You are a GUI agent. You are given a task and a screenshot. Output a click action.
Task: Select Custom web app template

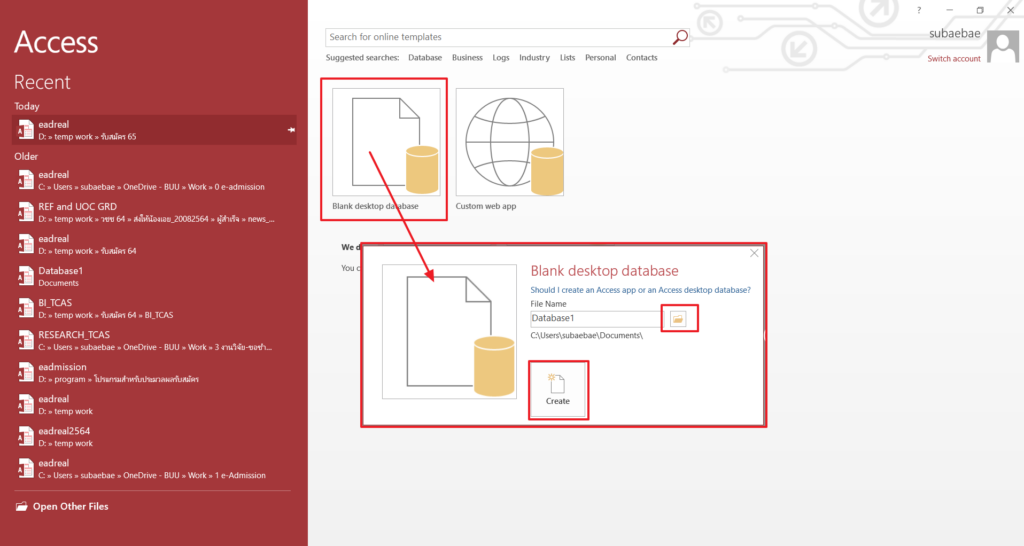[509, 142]
